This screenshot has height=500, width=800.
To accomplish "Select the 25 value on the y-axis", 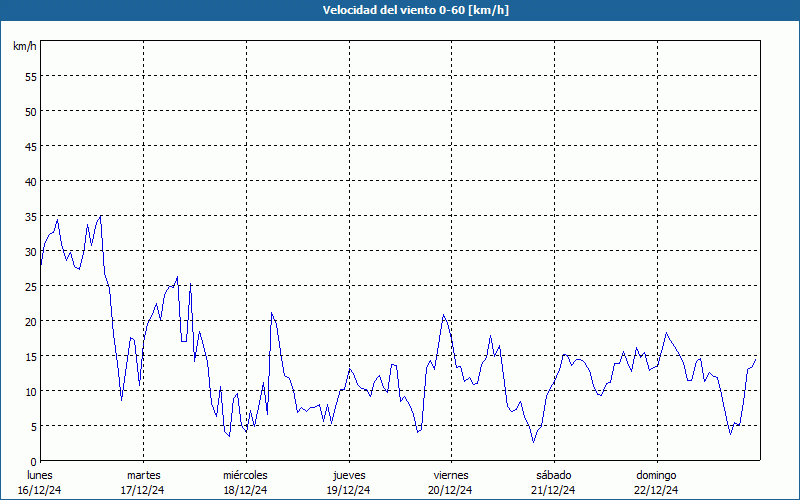I will pos(31,287).
